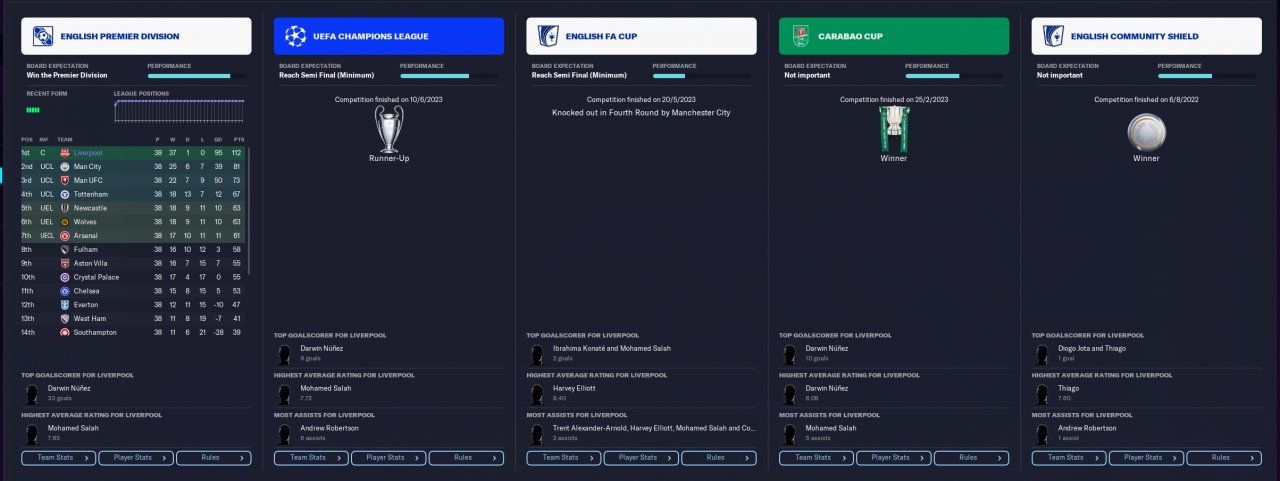
Task: Click the English FA Cup header icon
Action: pos(548,36)
